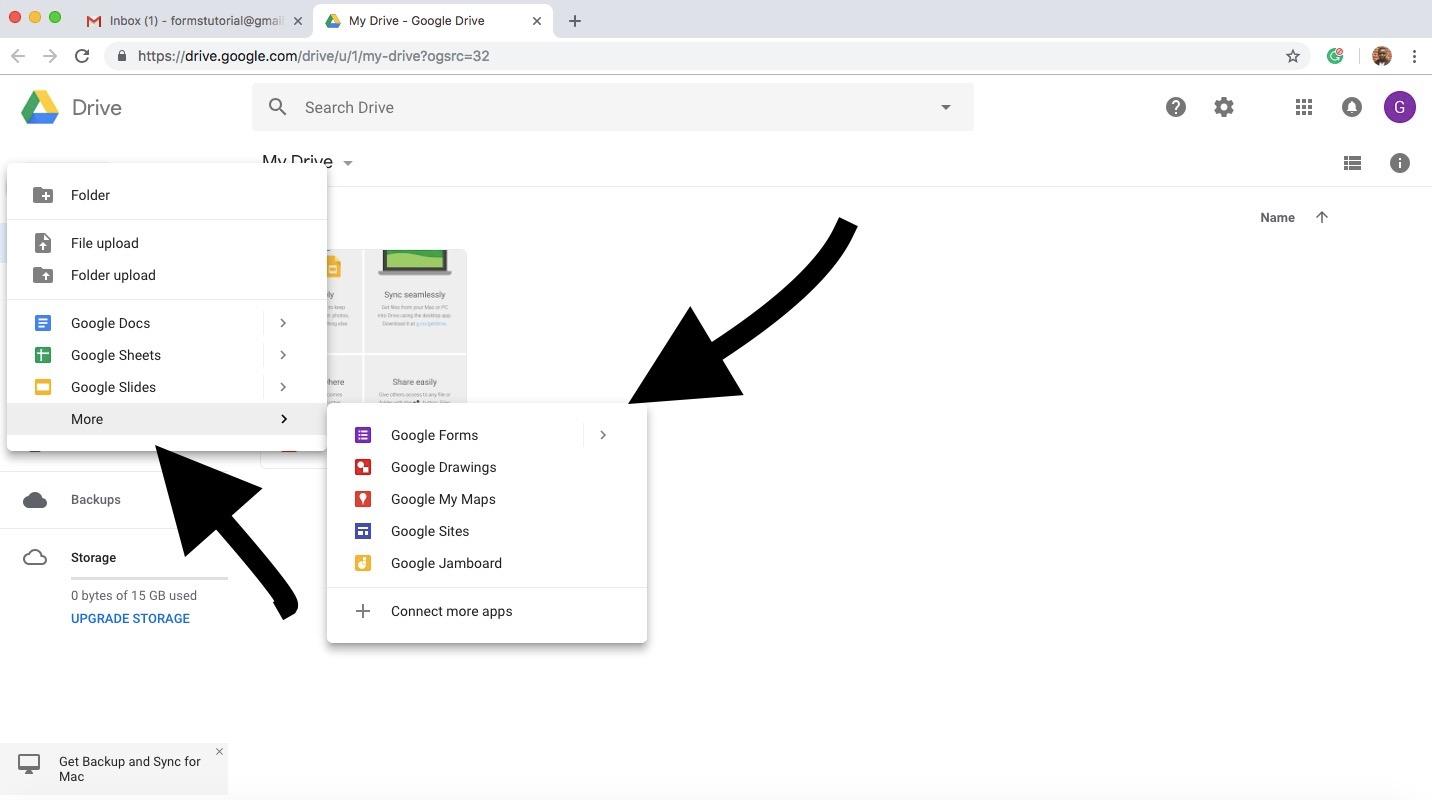Choose Google Sites from the submenu

(x=487, y=531)
